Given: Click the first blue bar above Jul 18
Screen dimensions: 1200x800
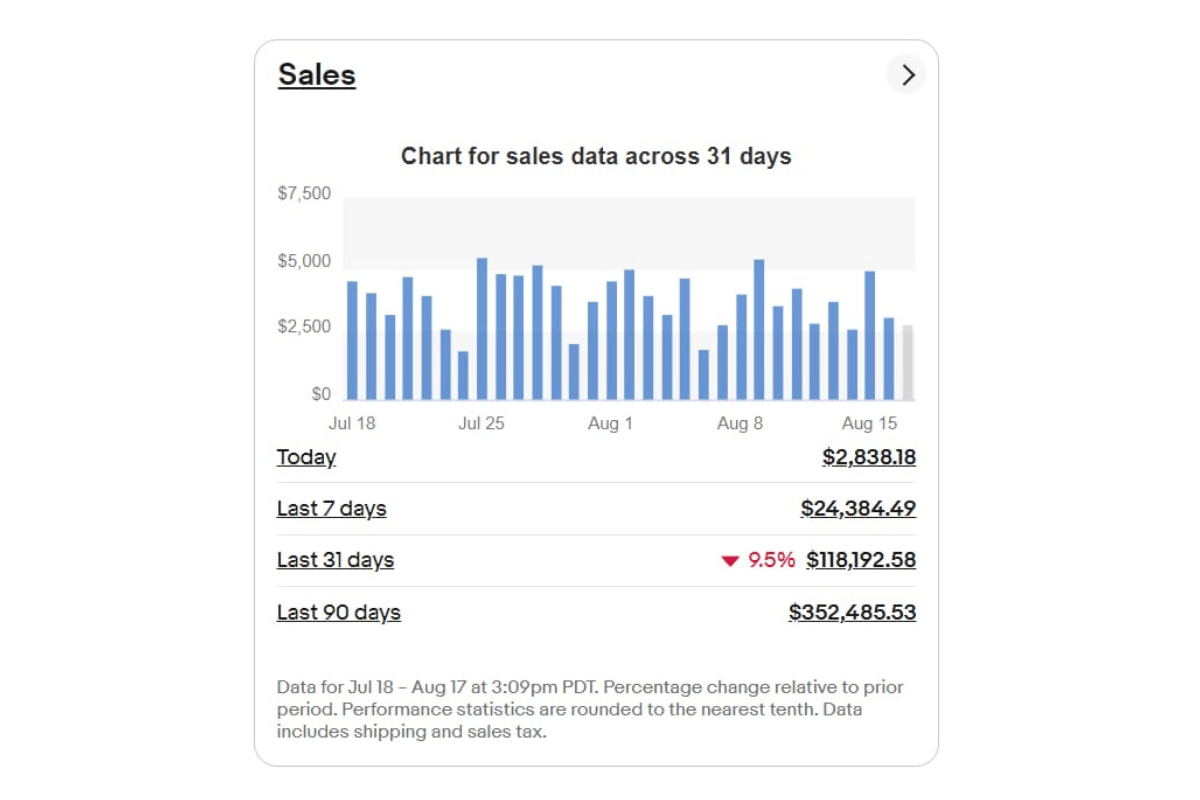Looking at the screenshot, I should pos(352,340).
